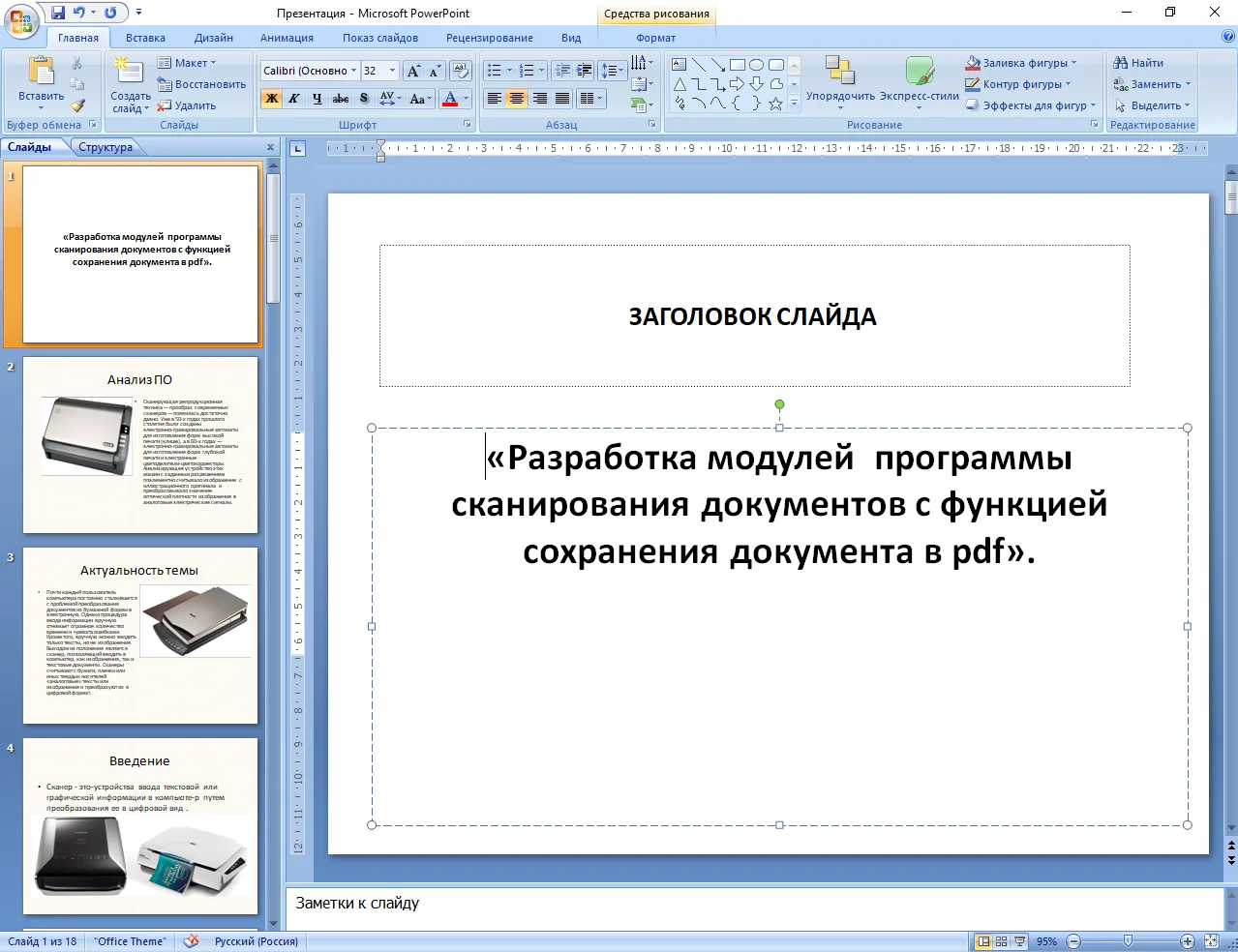Viewport: 1238px width, 952px height.
Task: Switch to Структура outline pane tab
Action: pos(106,147)
